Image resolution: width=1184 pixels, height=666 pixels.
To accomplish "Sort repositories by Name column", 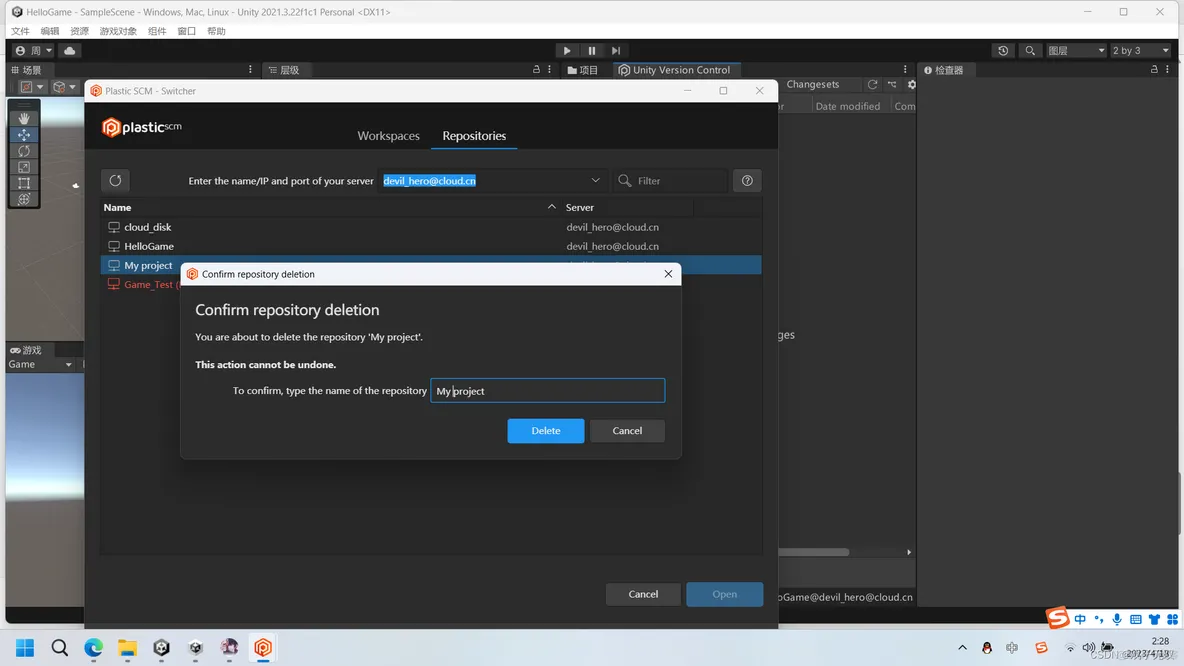I will point(329,207).
